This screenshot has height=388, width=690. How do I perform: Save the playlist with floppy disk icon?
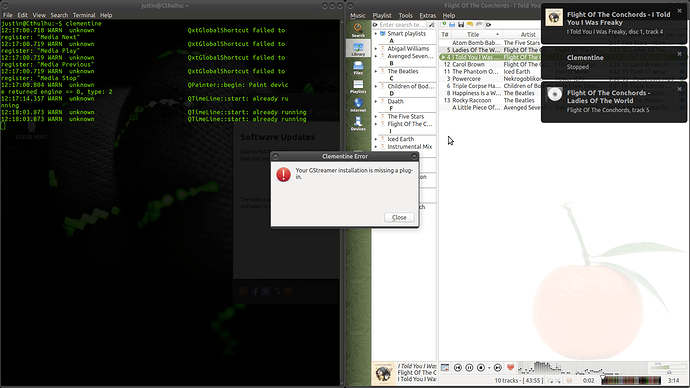(x=461, y=25)
